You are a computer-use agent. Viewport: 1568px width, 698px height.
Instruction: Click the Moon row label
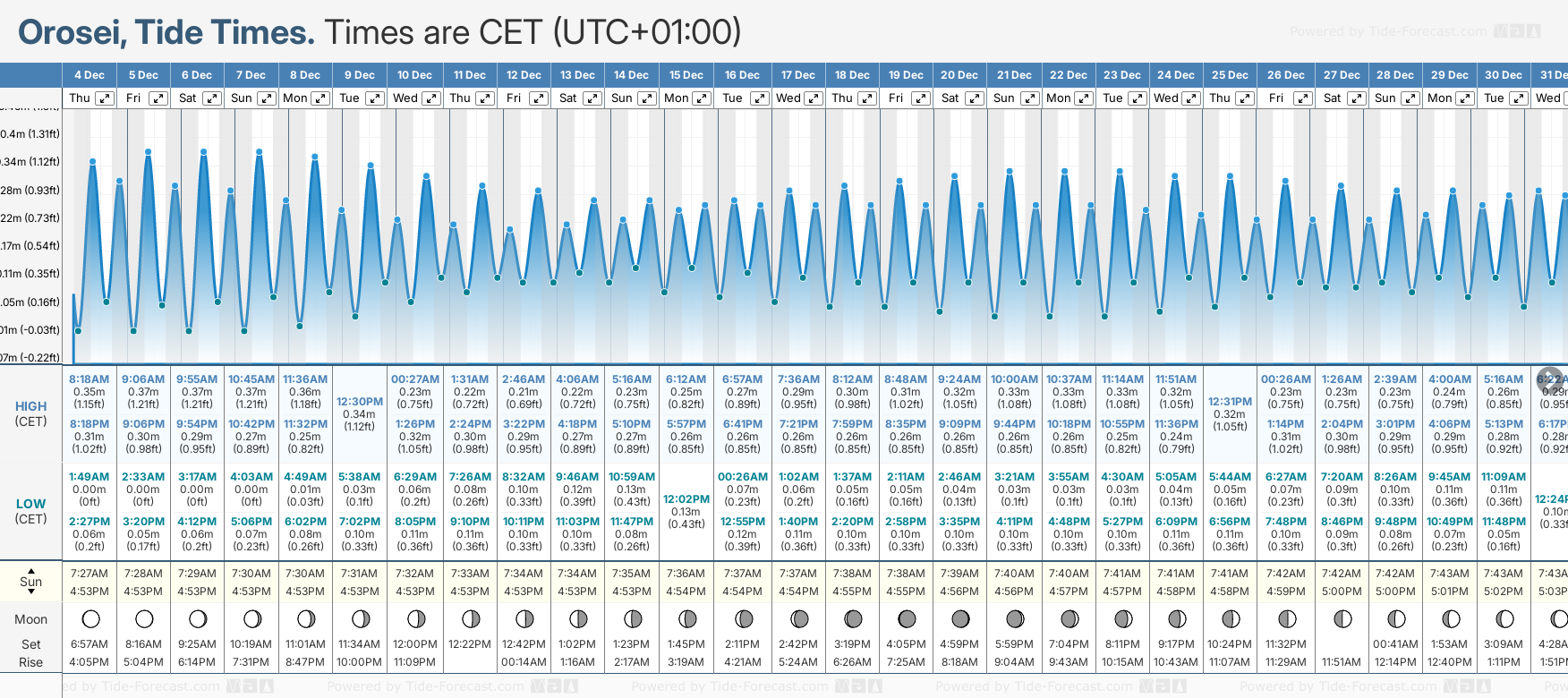pyautogui.click(x=31, y=619)
